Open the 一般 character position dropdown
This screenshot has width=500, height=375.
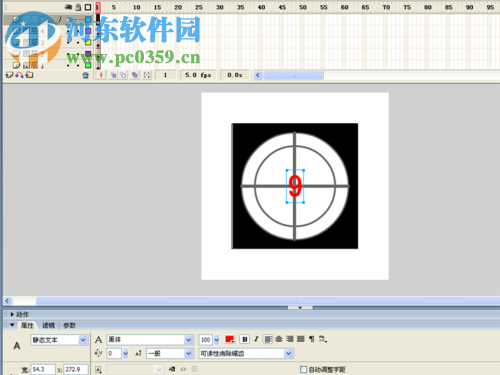point(189,353)
